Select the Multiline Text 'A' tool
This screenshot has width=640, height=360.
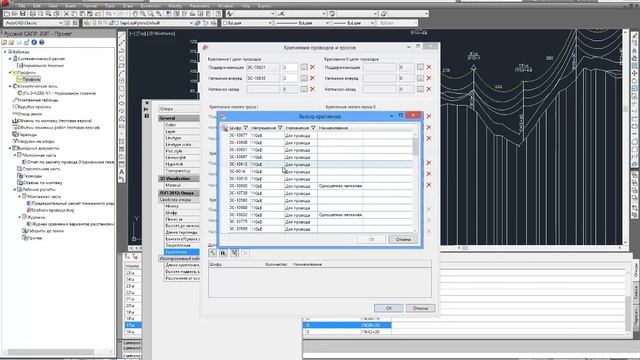coord(122,172)
